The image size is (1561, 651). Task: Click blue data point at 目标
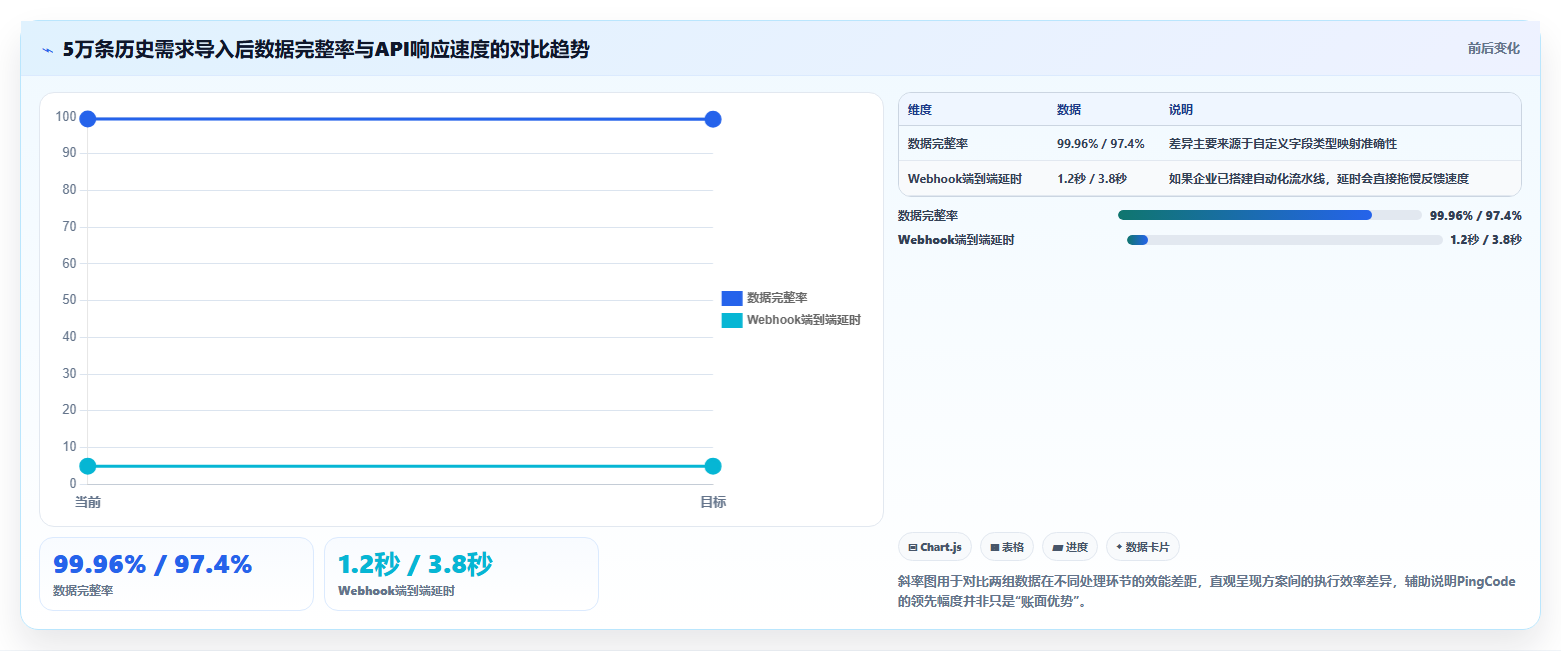pos(713,119)
